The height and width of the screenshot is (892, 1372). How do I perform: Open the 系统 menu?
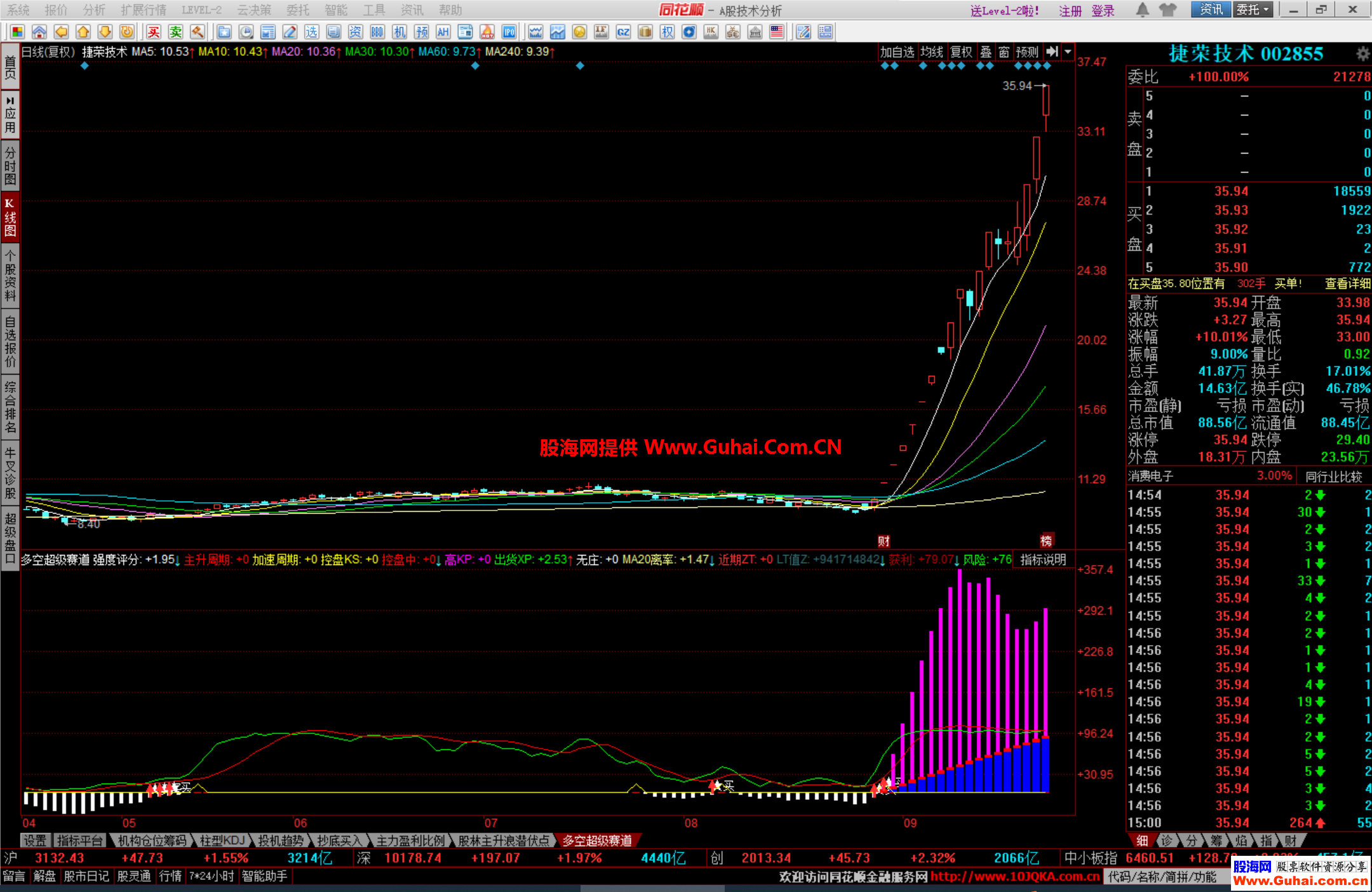(x=18, y=10)
